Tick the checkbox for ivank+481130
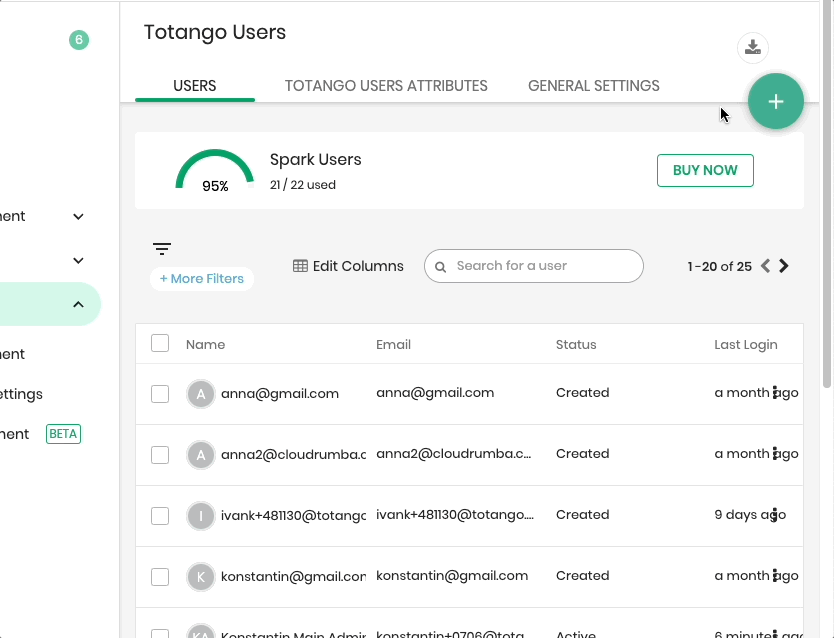Image resolution: width=834 pixels, height=638 pixels. tap(160, 516)
